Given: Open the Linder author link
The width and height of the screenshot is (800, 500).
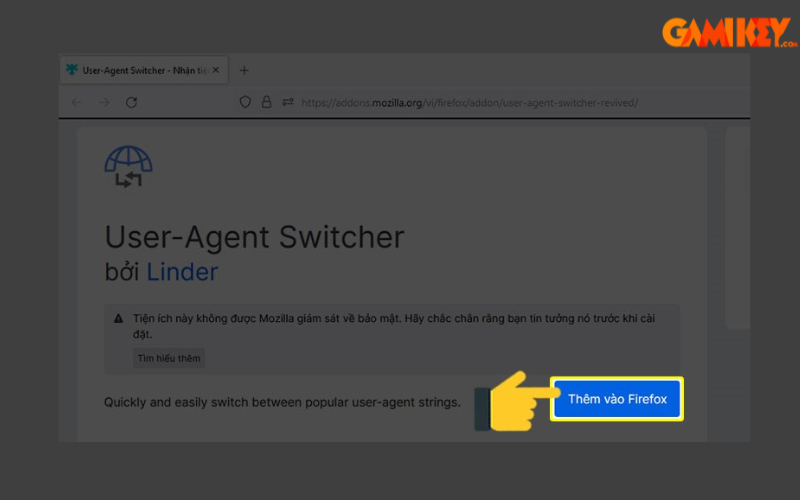Looking at the screenshot, I should pos(182,272).
